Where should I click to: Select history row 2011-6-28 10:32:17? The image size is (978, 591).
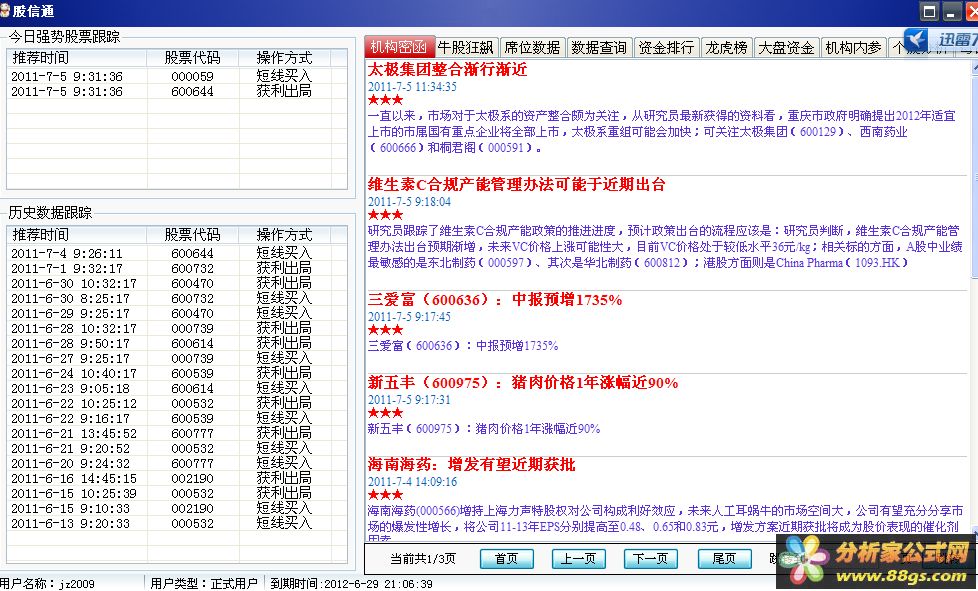(177, 329)
